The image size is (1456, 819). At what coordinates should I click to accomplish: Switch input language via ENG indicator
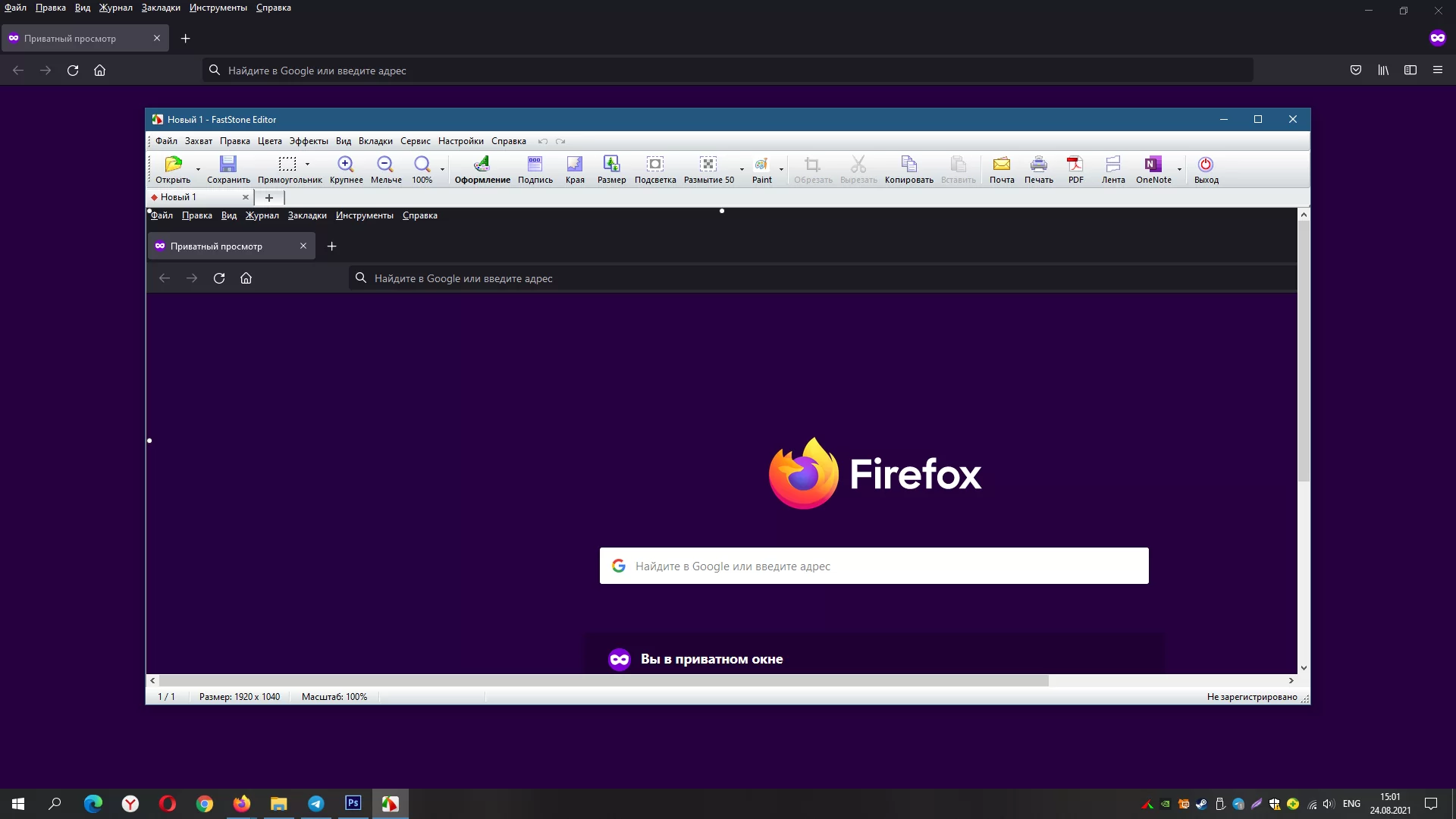[1351, 804]
